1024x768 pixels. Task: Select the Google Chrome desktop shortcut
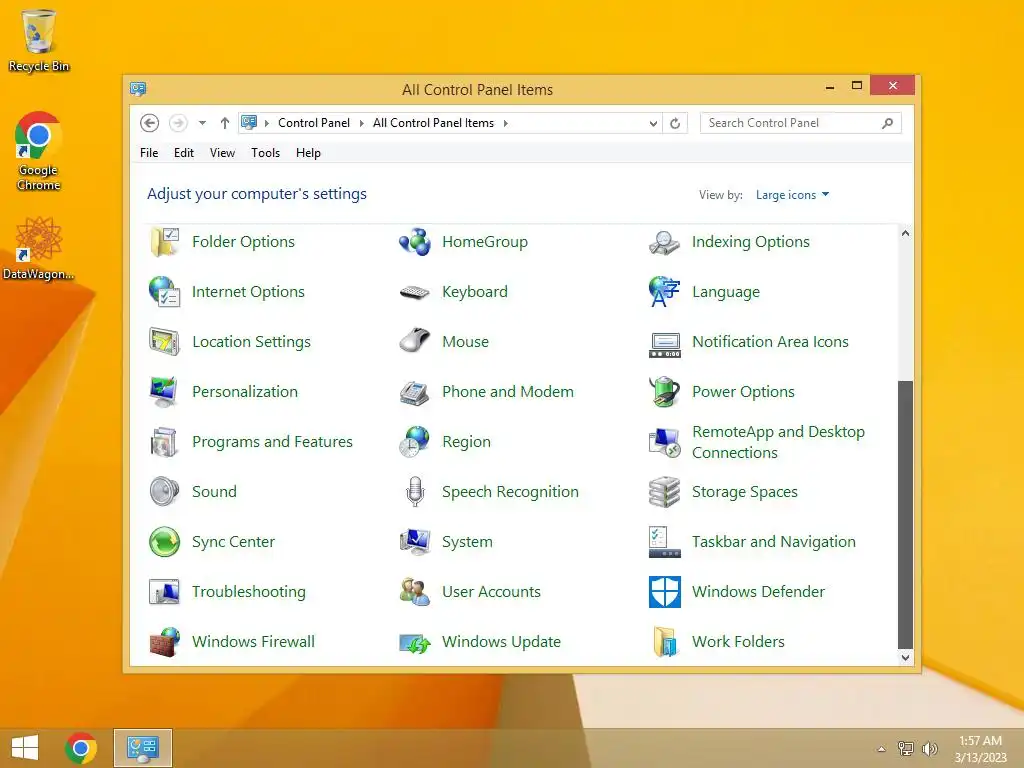click(39, 152)
